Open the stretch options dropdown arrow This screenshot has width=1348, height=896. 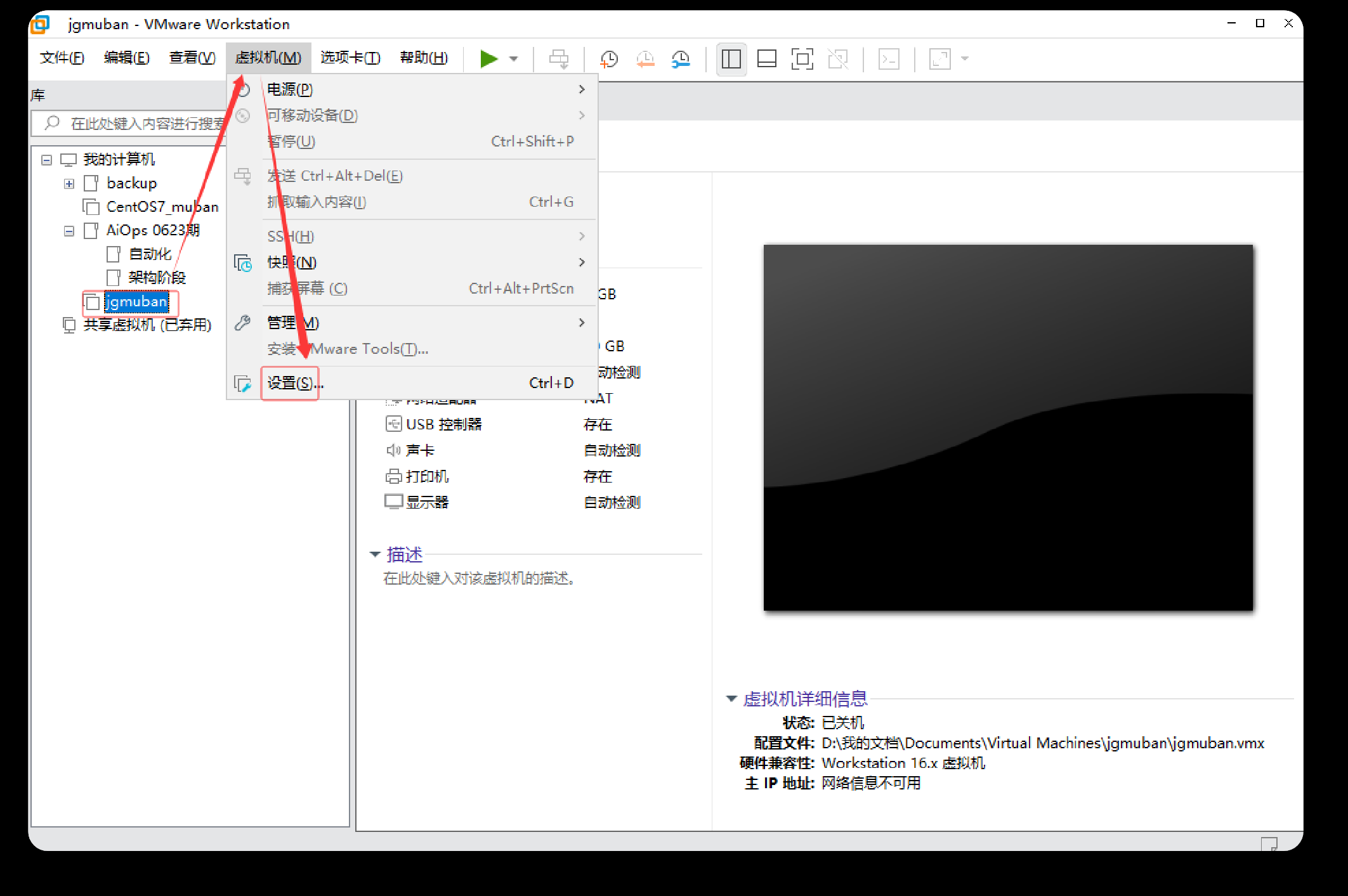(965, 59)
